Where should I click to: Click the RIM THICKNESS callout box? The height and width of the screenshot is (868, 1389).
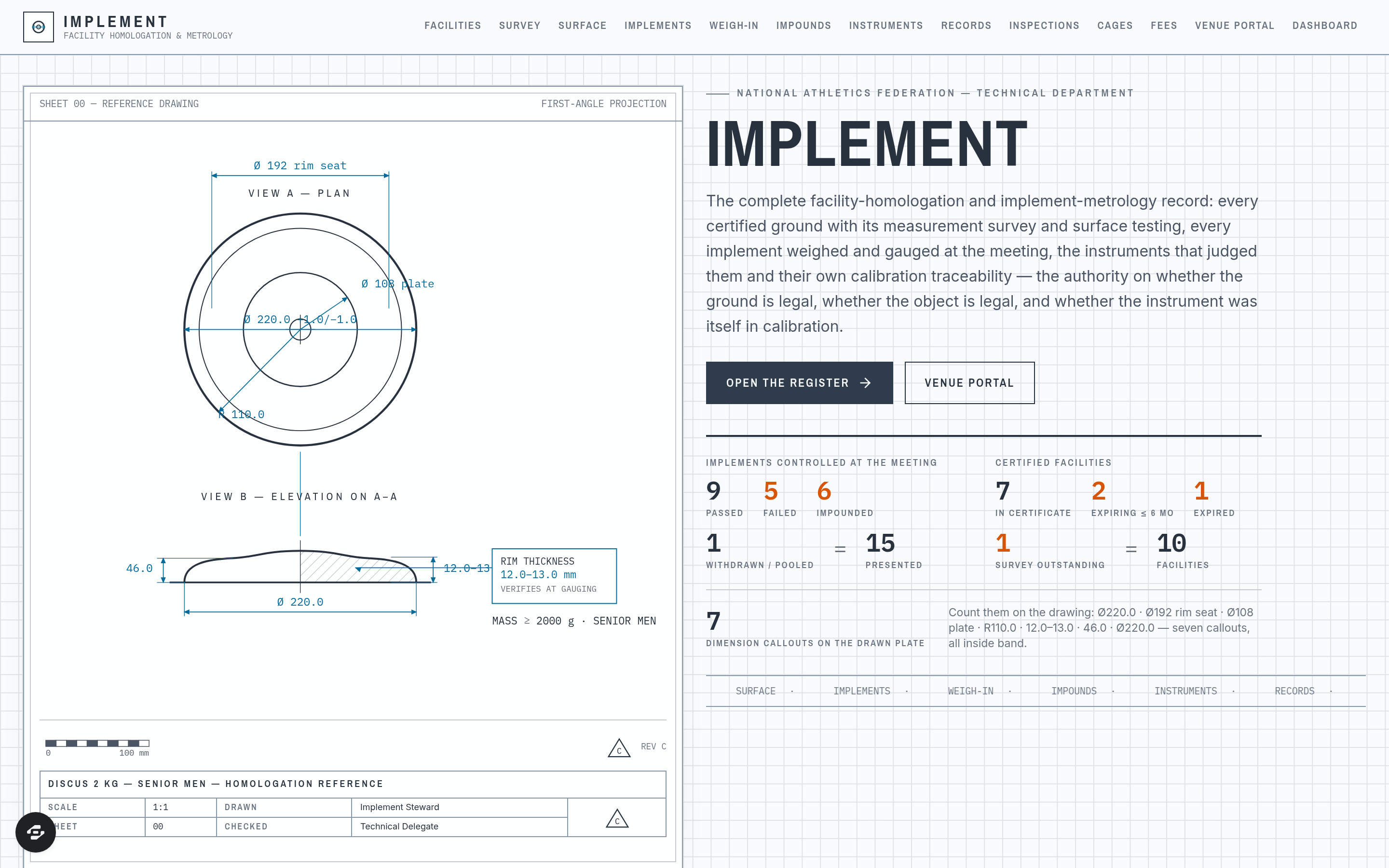click(x=554, y=576)
